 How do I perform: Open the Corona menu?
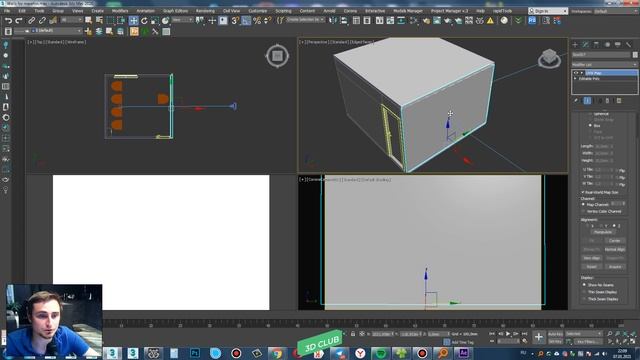350,11
